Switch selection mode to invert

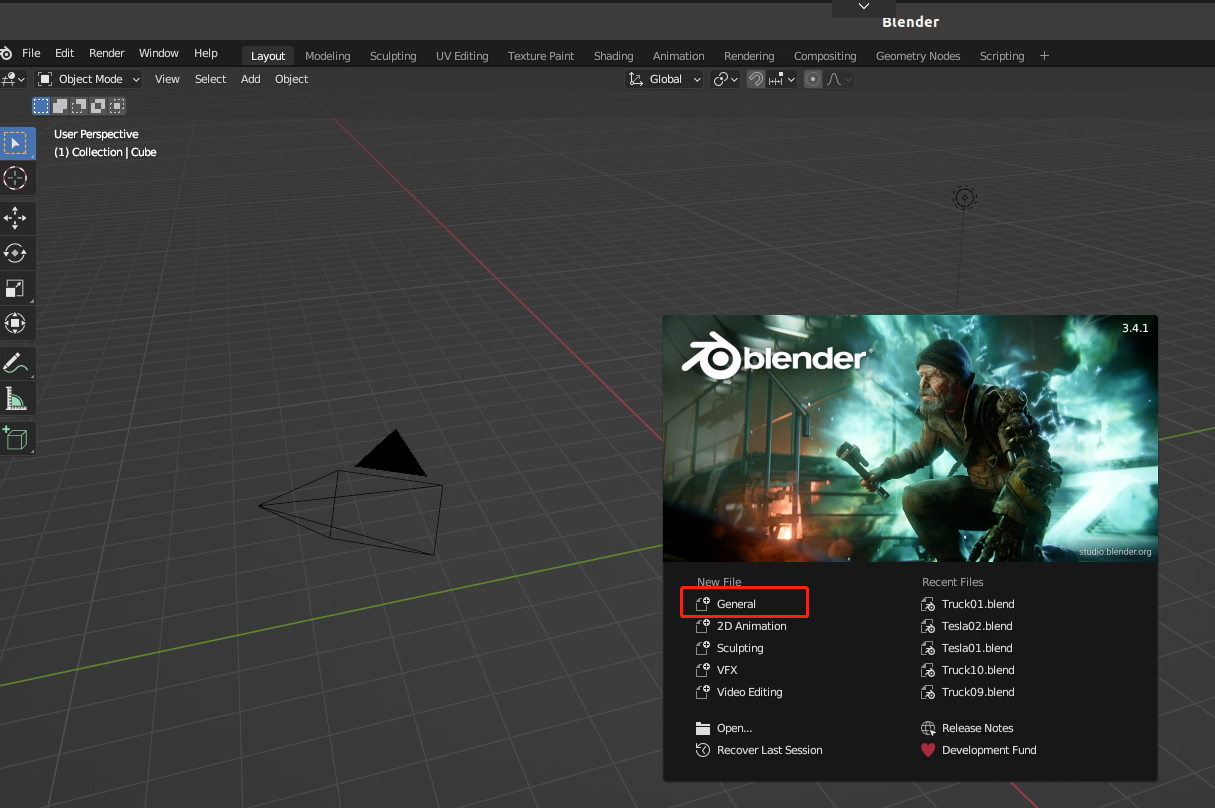click(x=98, y=106)
